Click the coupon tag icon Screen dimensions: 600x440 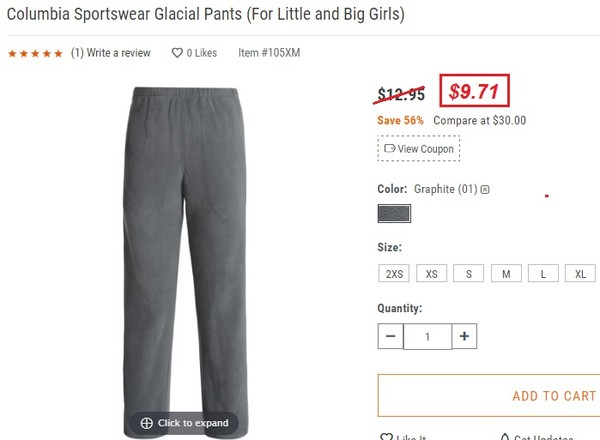click(x=390, y=148)
